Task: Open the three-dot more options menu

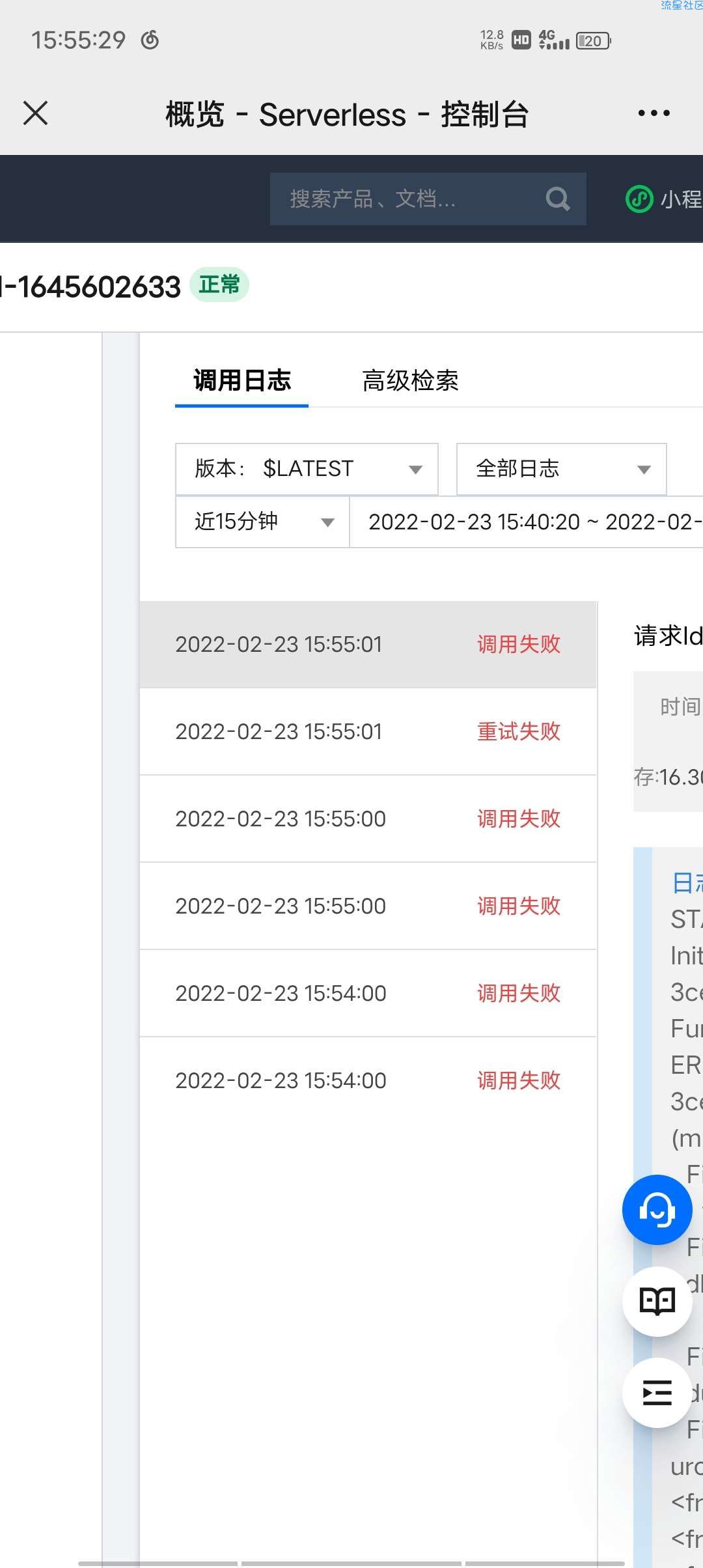Action: (654, 113)
